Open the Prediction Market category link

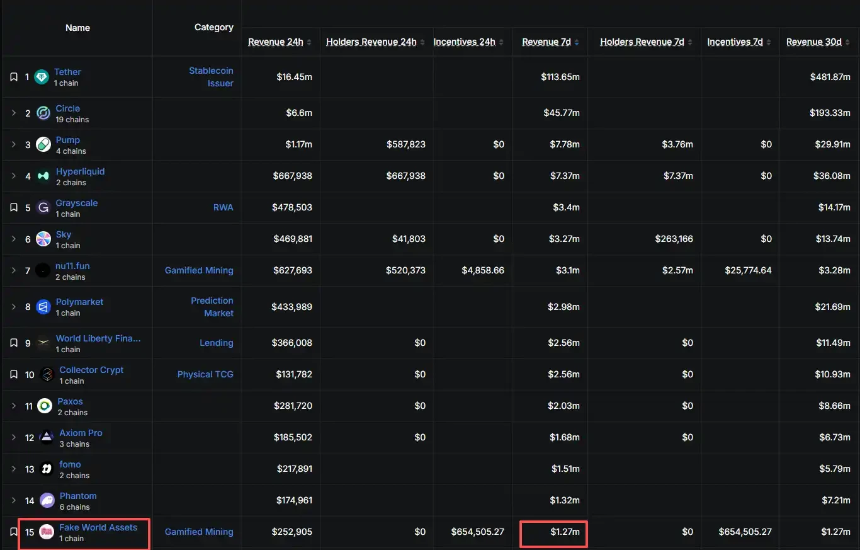point(212,307)
